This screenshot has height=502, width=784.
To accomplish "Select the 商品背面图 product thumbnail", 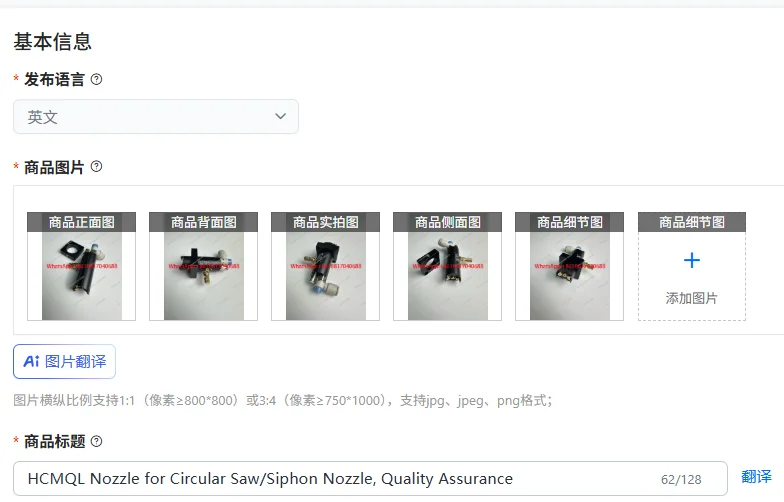I will point(204,266).
